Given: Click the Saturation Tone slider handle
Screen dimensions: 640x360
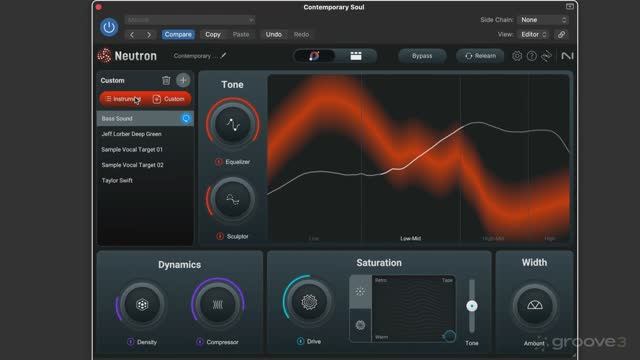Looking at the screenshot, I should pos(472,306).
